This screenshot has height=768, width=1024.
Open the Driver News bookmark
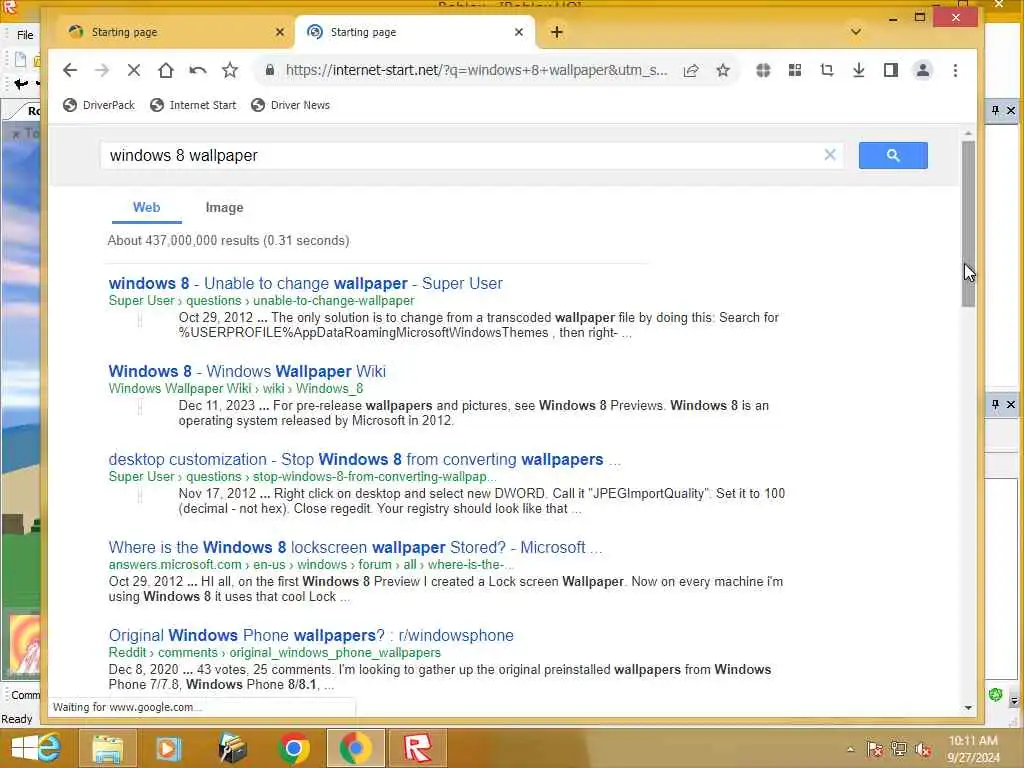[x=290, y=105]
